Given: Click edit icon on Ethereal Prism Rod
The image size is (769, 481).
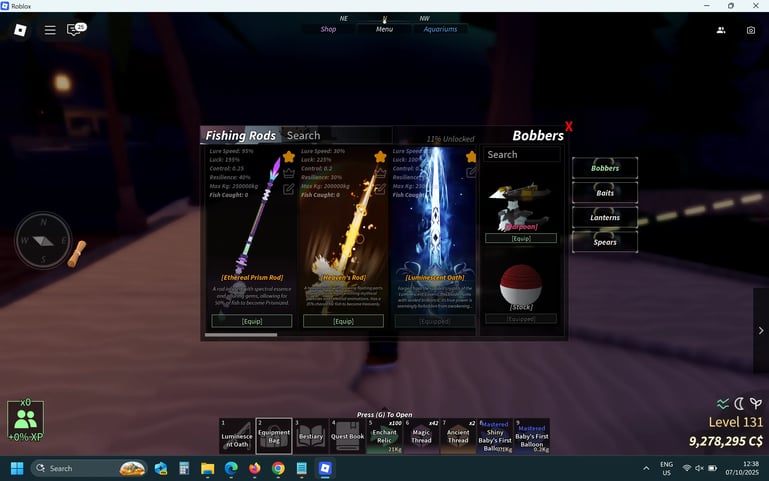Looking at the screenshot, I should pyautogui.click(x=289, y=189).
